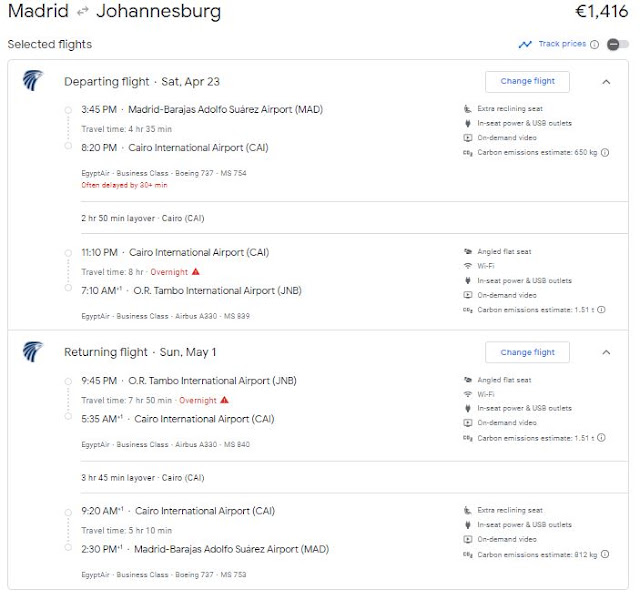Viewport: 640px width, 600px height.
Task: Open info for 650 kg carbon emissions estimate
Action: [605, 152]
